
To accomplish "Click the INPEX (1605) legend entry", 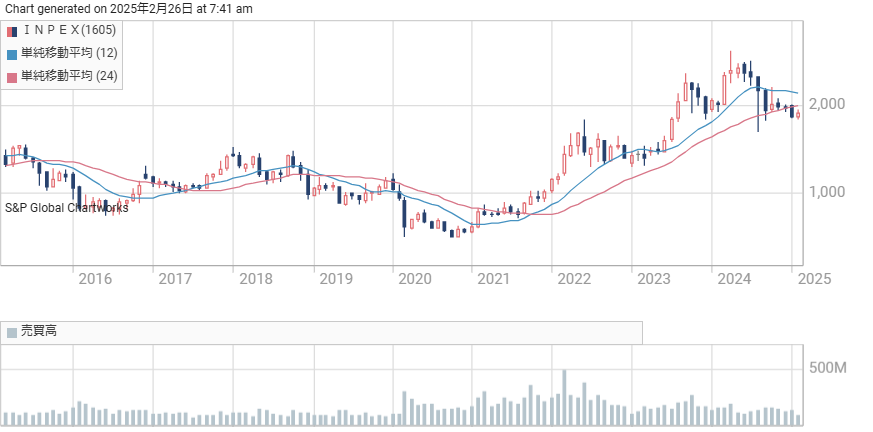I will pos(62,30).
